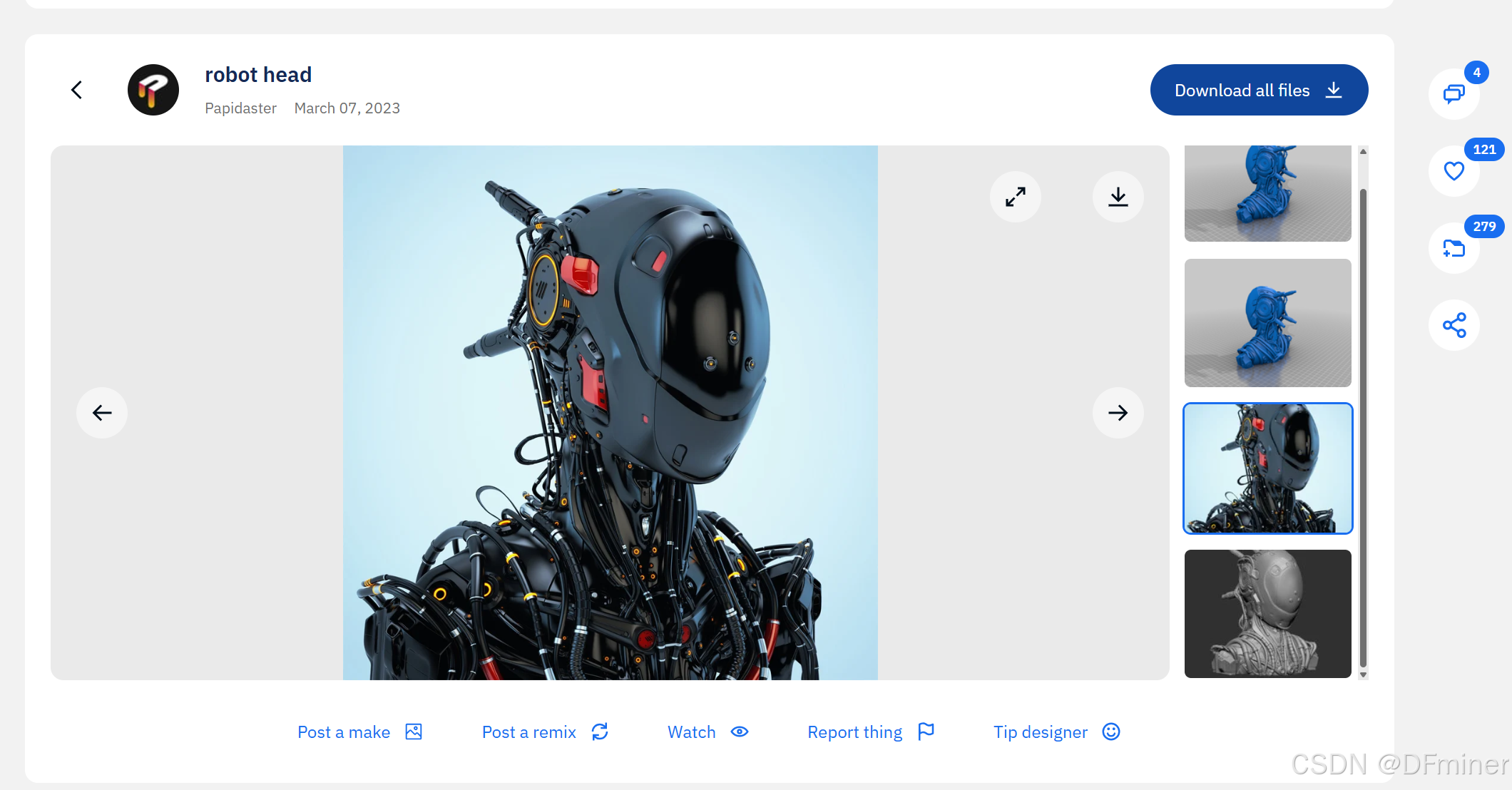Screen dimensions: 1512x790
Task: Add the design to a collection
Action: pos(1454,248)
